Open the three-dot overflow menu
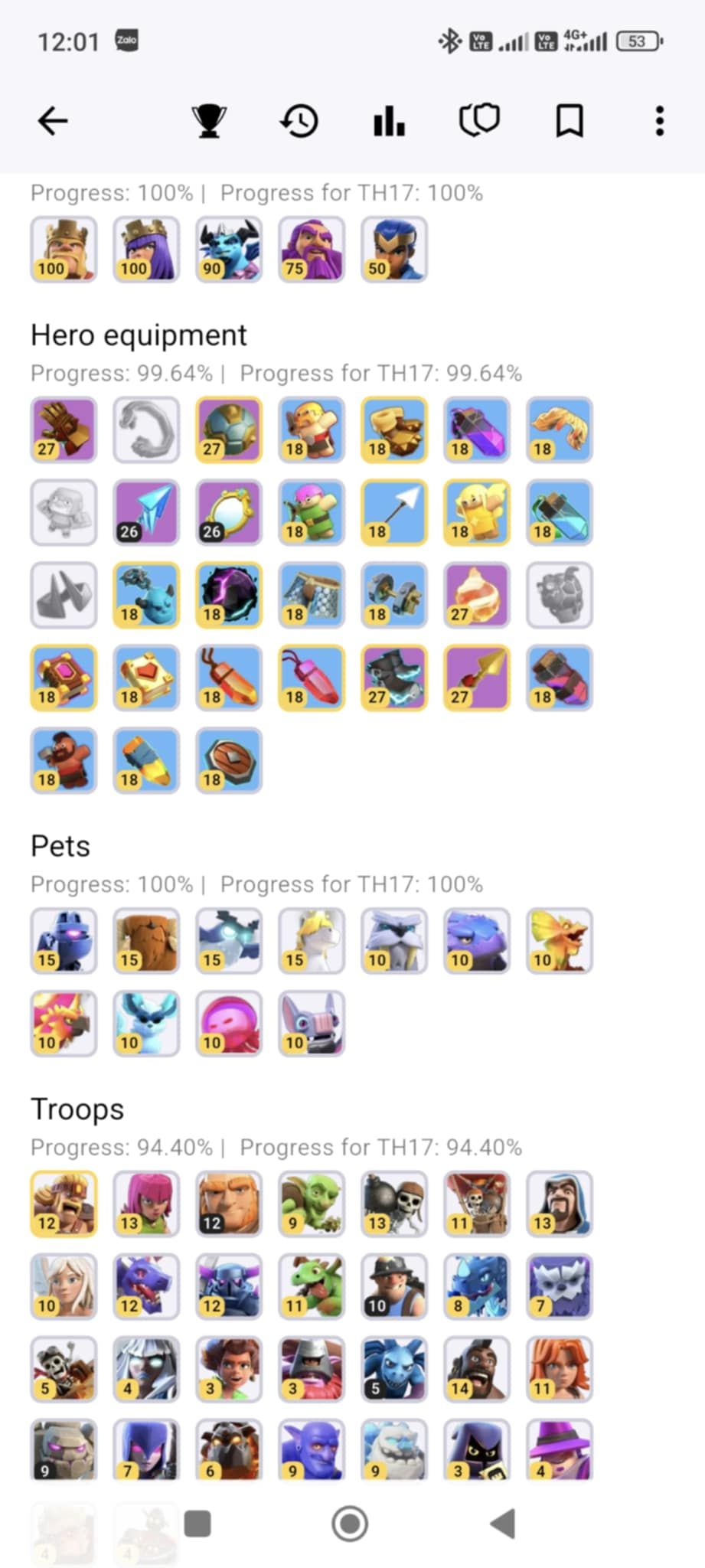Screen dimensions: 705x1568 [x=660, y=121]
